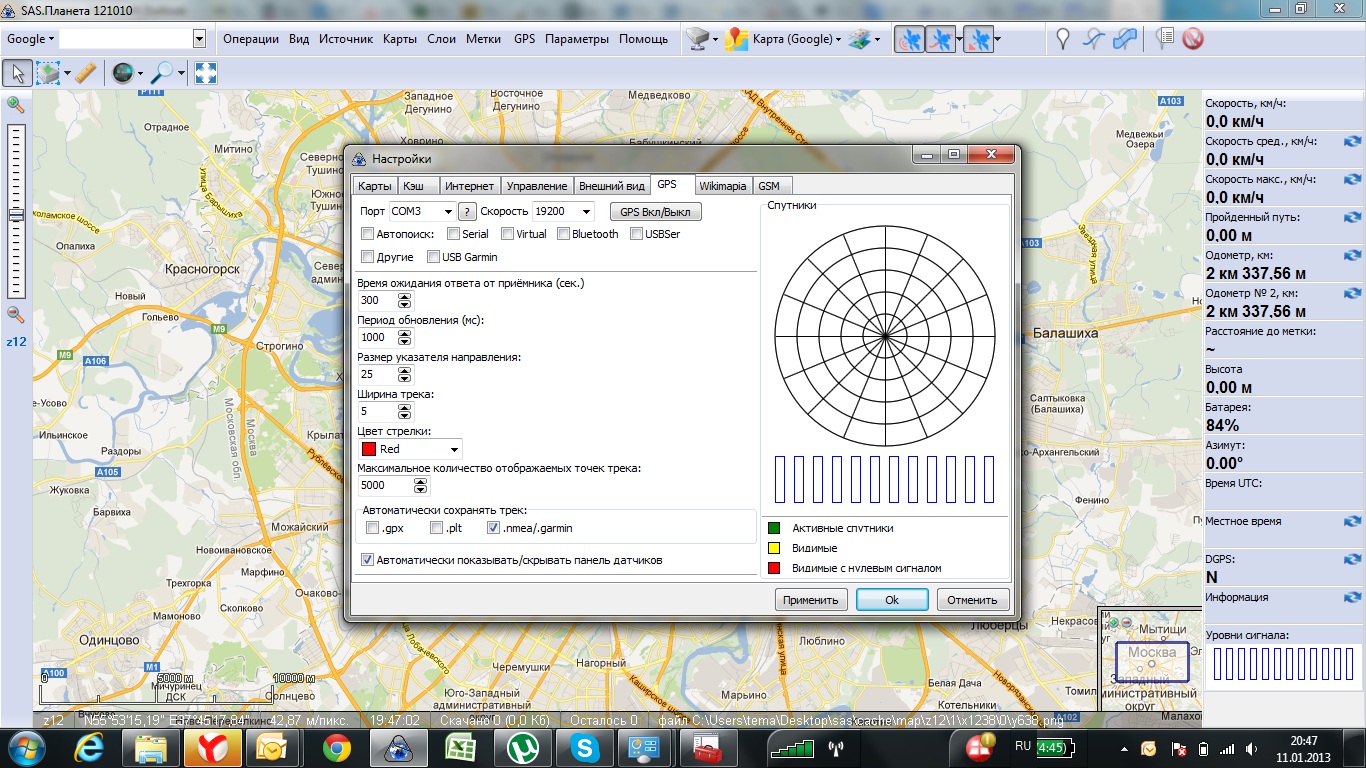Enable .gpx automatic track saving
The height and width of the screenshot is (768, 1366).
(x=373, y=528)
